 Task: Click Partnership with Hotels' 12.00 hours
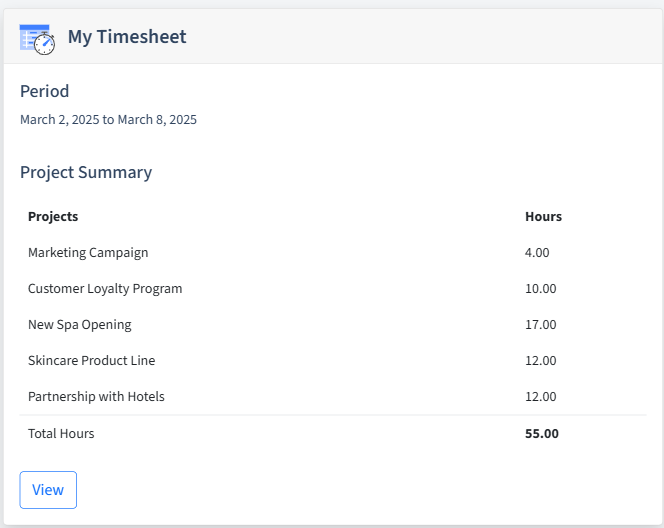click(x=541, y=396)
